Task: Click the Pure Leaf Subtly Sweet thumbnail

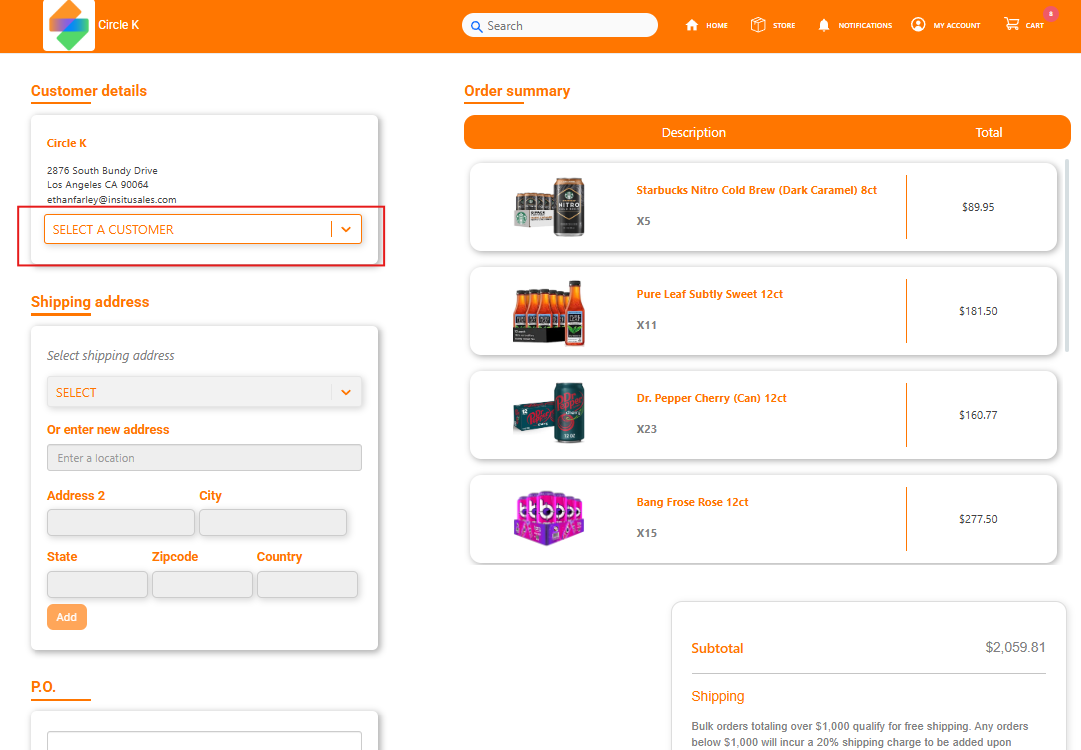Action: 549,312
